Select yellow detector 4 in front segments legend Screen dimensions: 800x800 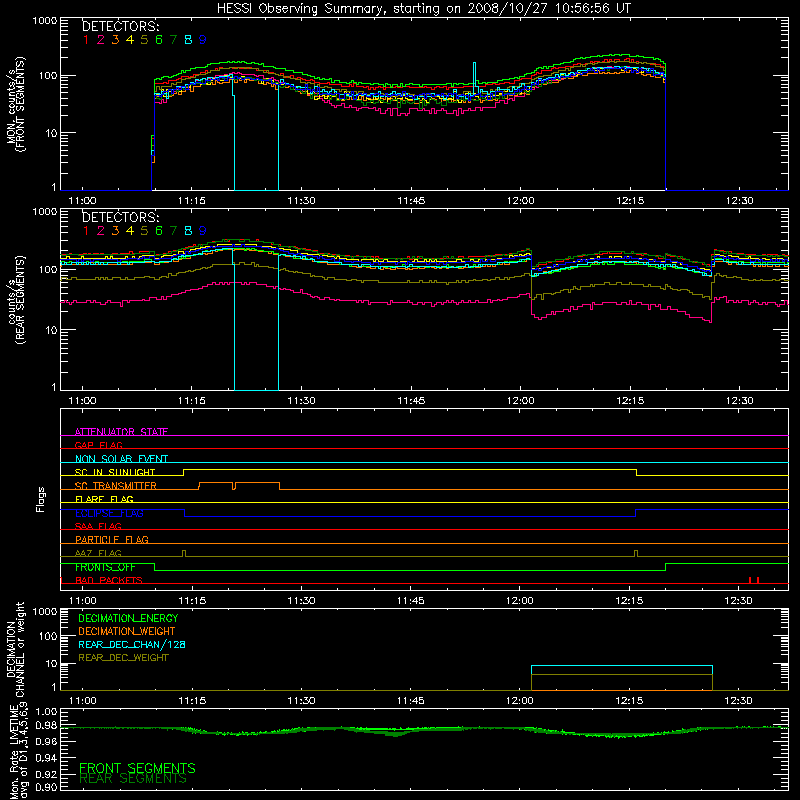coord(130,40)
